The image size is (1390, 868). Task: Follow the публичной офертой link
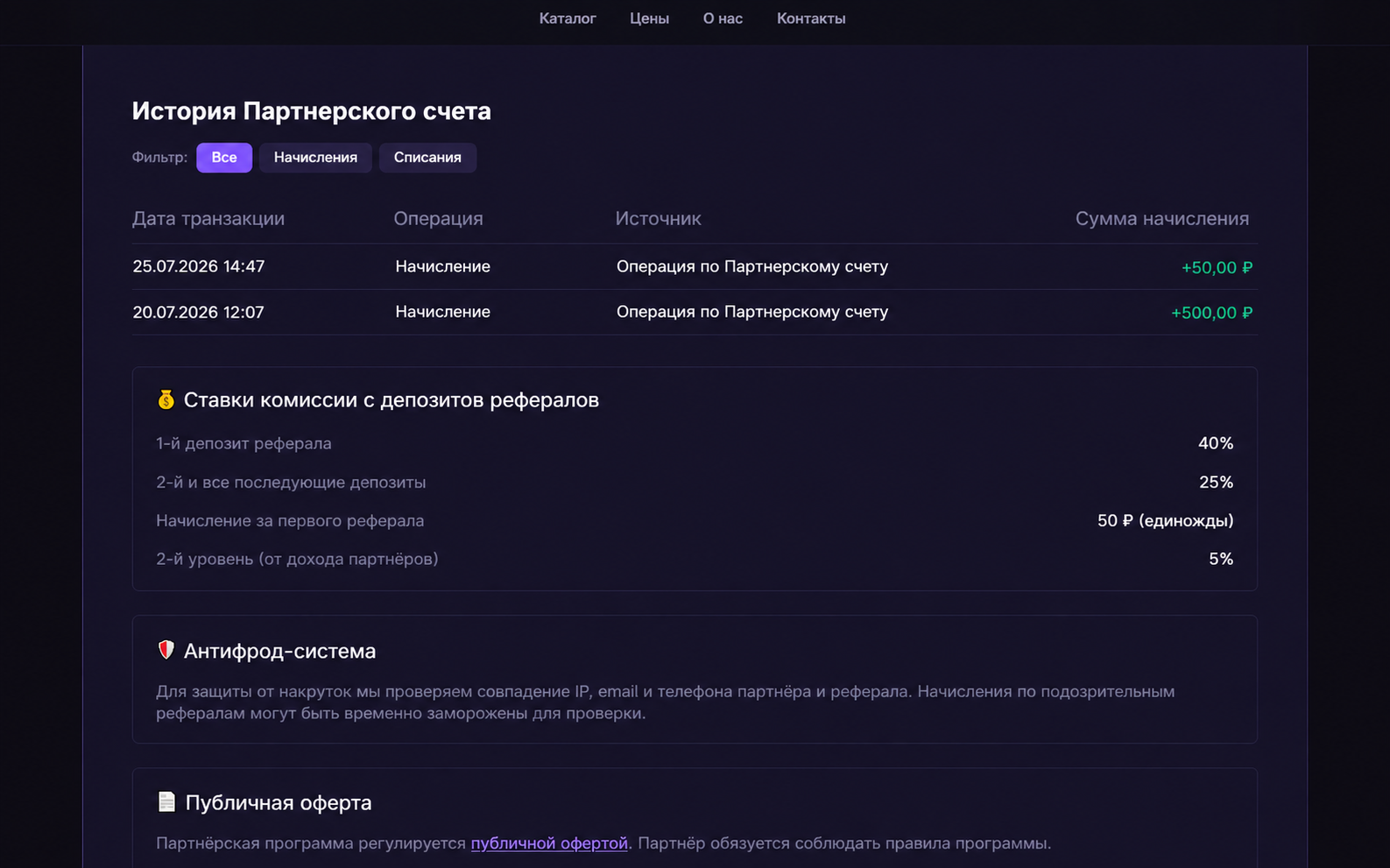pyautogui.click(x=549, y=843)
